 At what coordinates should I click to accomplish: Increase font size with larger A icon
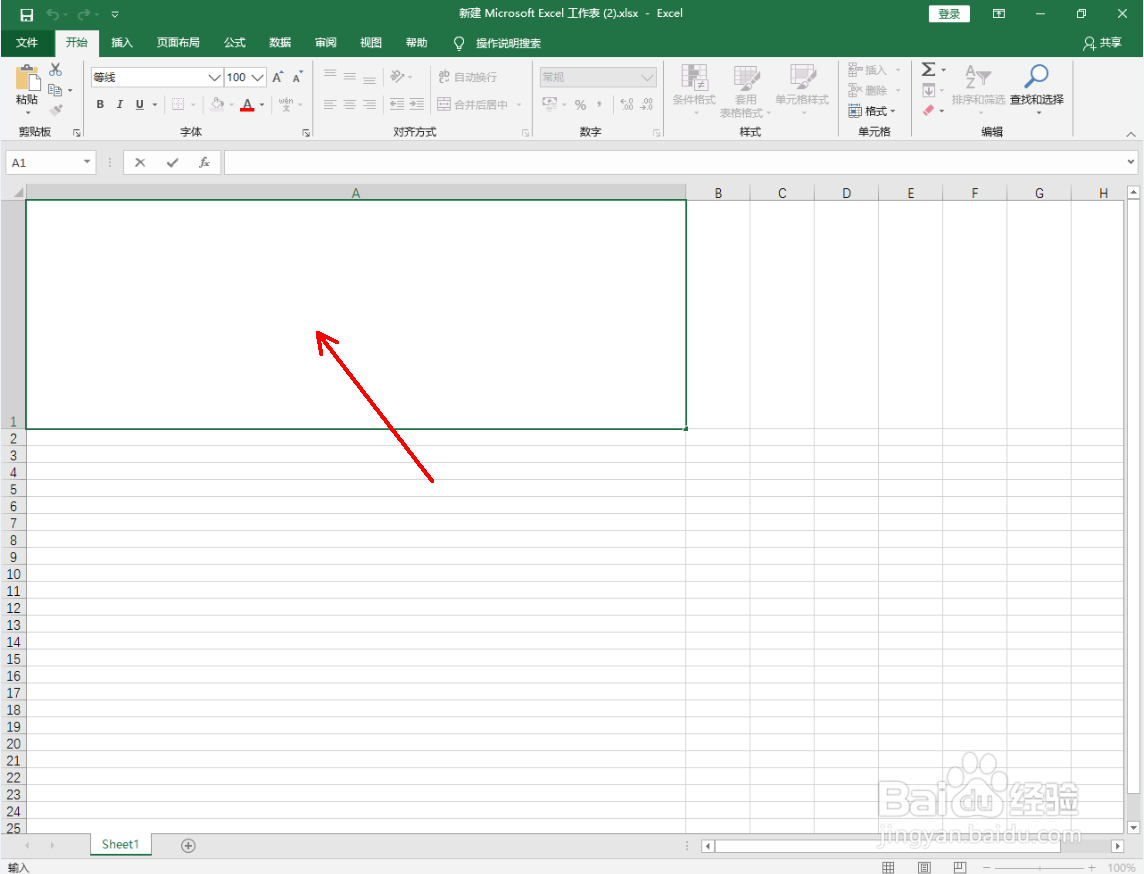coord(277,77)
